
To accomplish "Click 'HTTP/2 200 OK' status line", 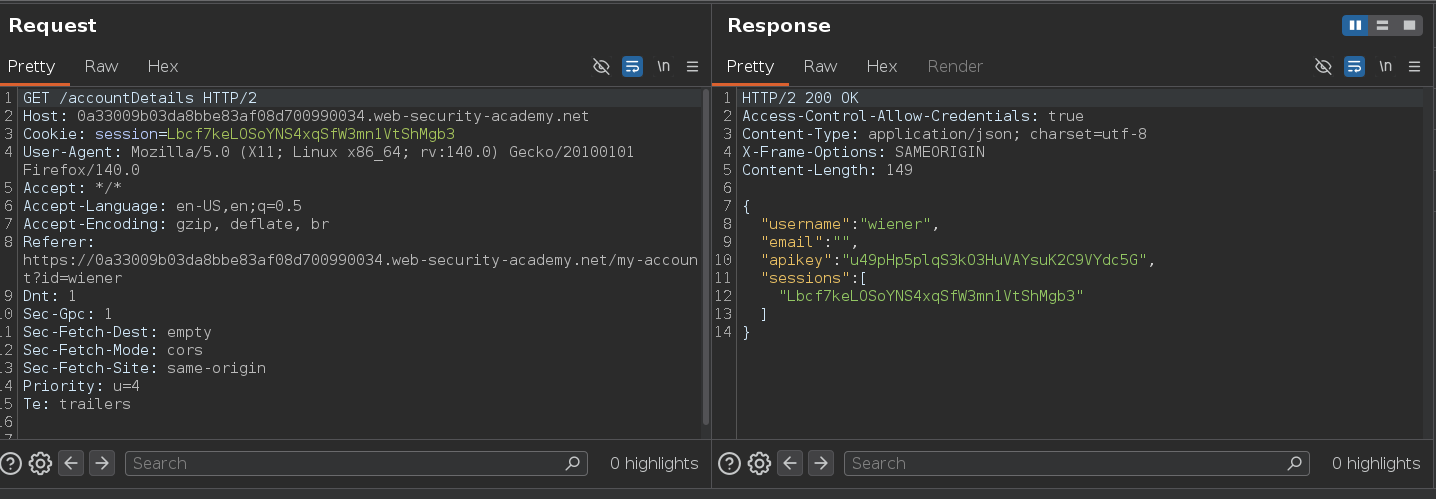I will (x=800, y=98).
